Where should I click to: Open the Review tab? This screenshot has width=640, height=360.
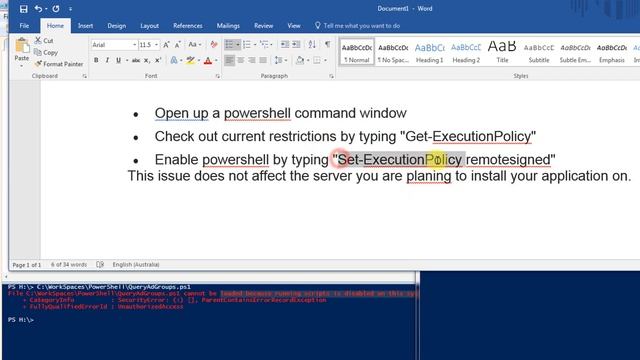pyautogui.click(x=263, y=26)
